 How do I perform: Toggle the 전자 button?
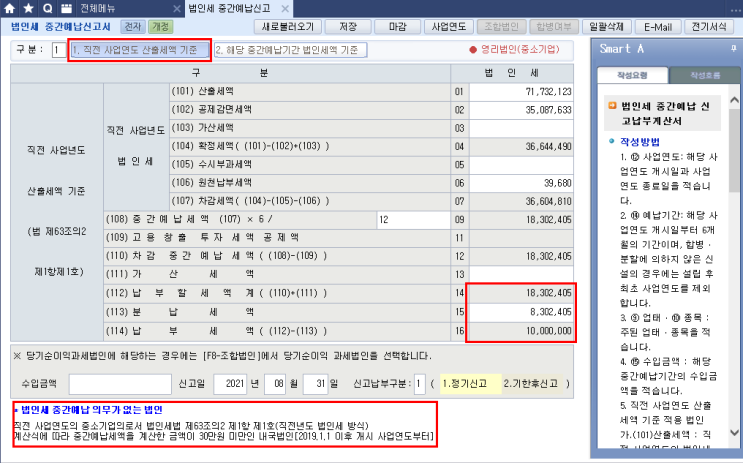[133, 27]
